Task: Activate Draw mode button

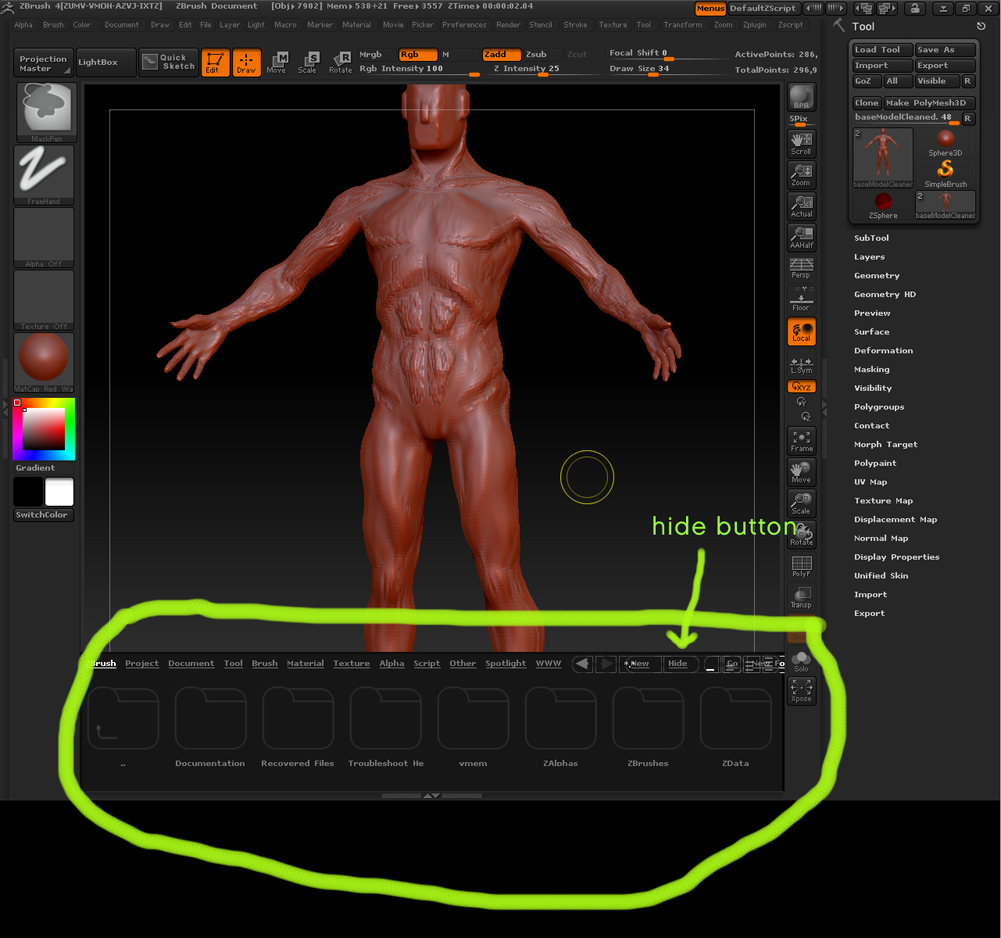Action: point(246,62)
